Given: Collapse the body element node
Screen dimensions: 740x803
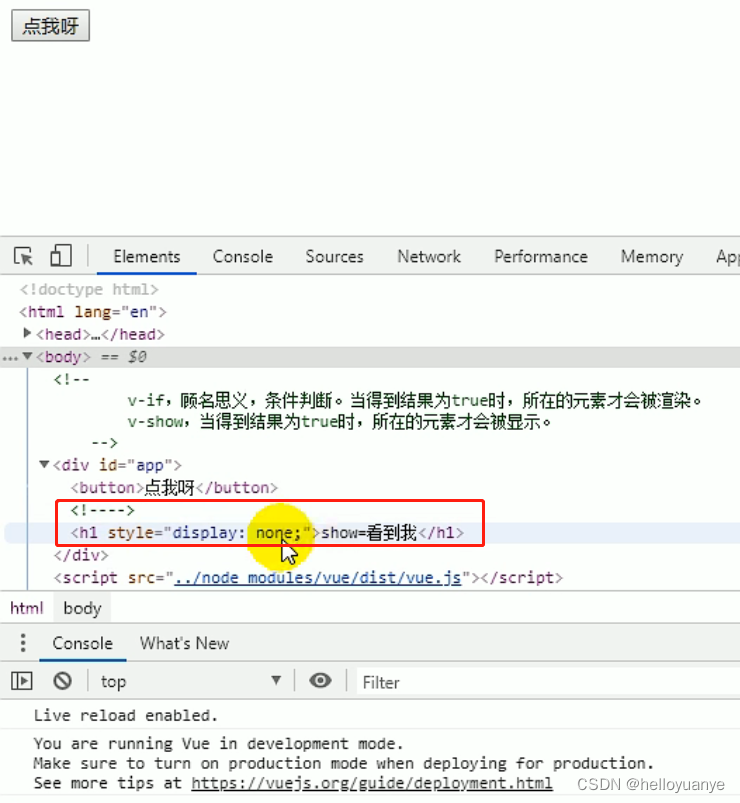Looking at the screenshot, I should 28,356.
